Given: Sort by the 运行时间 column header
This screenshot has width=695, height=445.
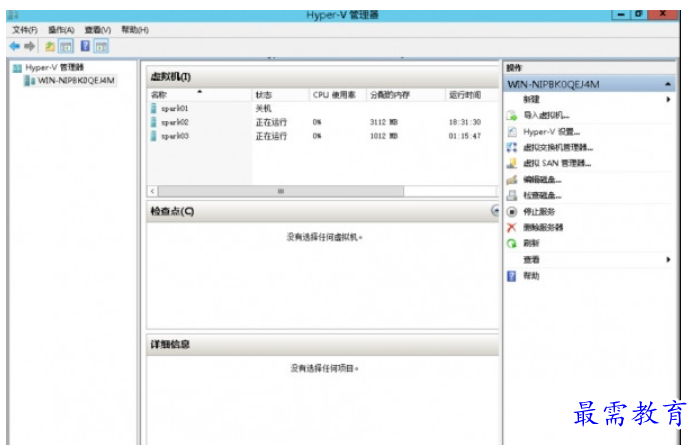Looking at the screenshot, I should [472, 94].
